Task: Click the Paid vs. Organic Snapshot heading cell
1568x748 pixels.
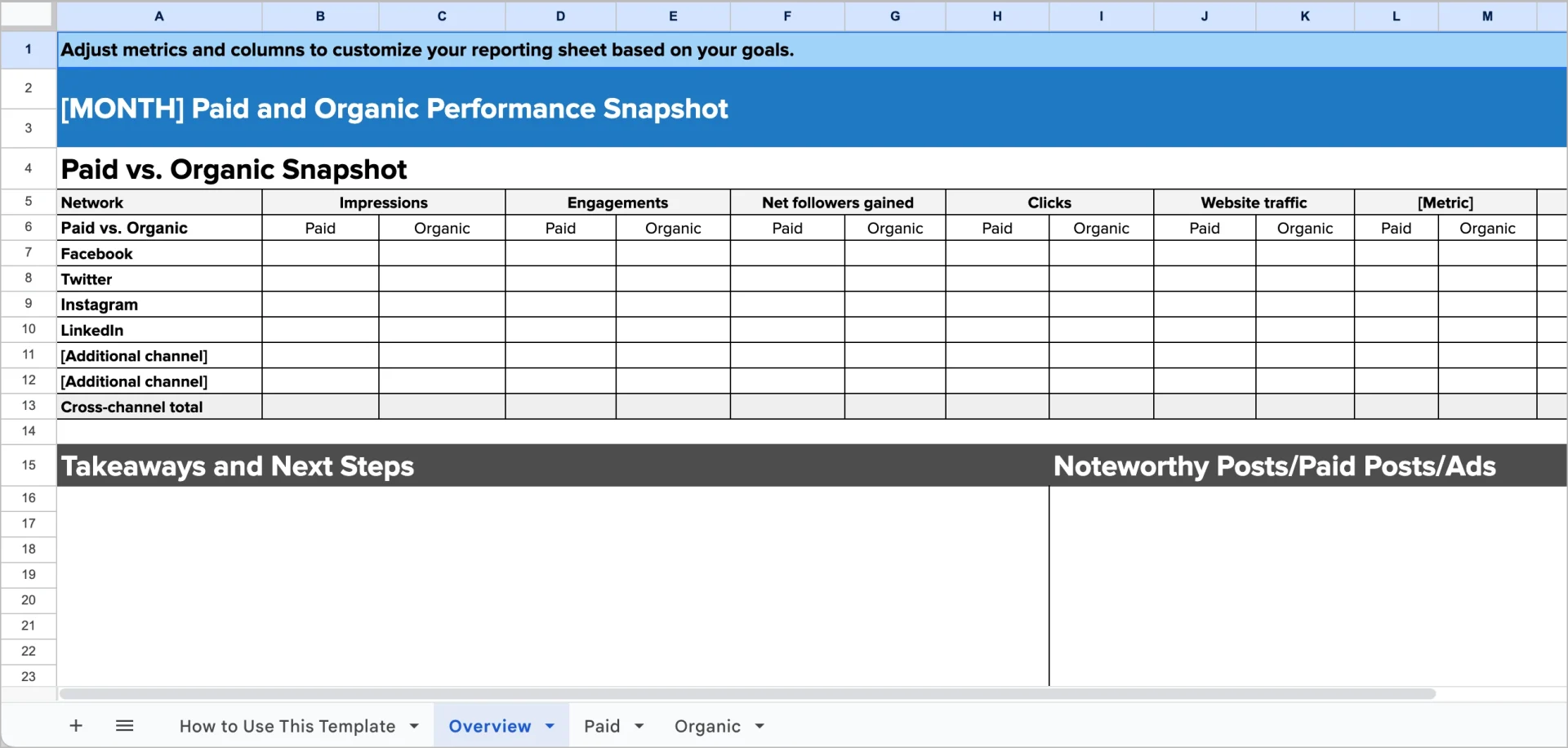Action: (234, 169)
